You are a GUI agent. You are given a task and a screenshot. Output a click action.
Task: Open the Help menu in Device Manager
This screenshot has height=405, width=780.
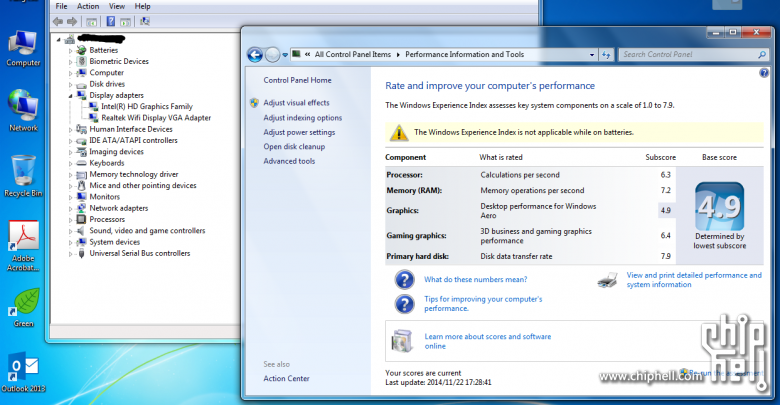142,6
